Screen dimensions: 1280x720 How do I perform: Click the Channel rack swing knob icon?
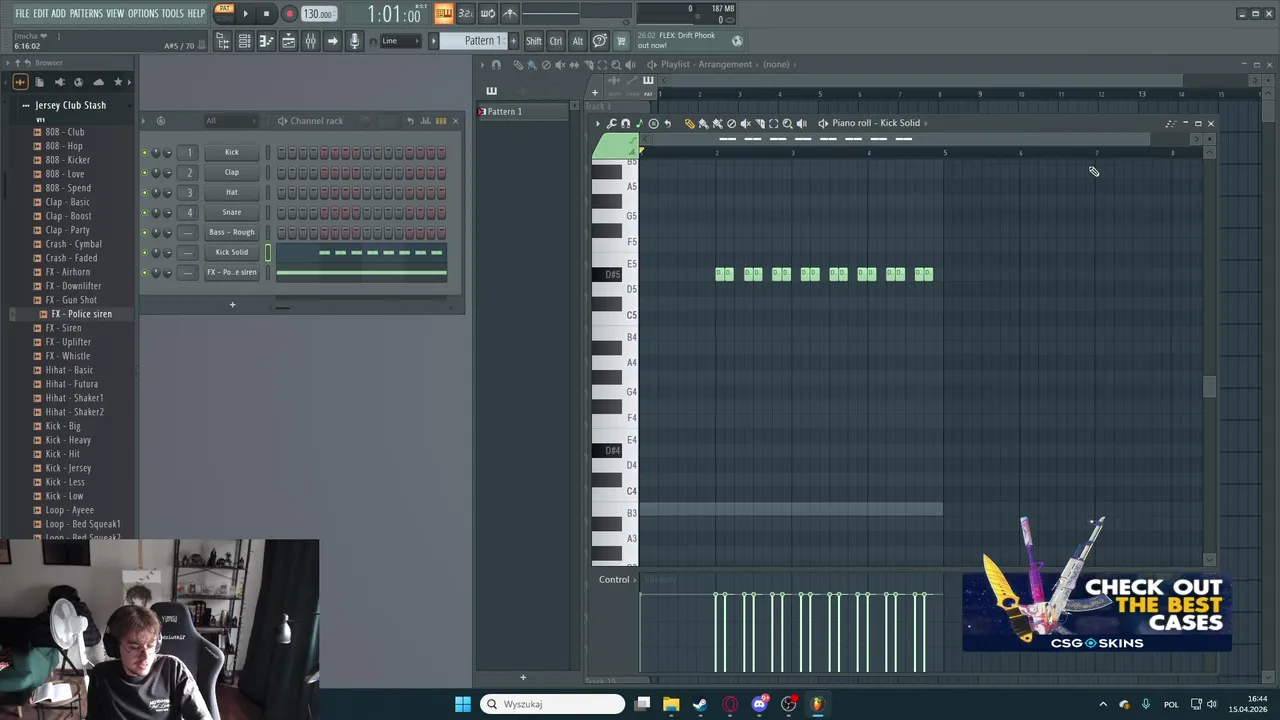point(365,121)
